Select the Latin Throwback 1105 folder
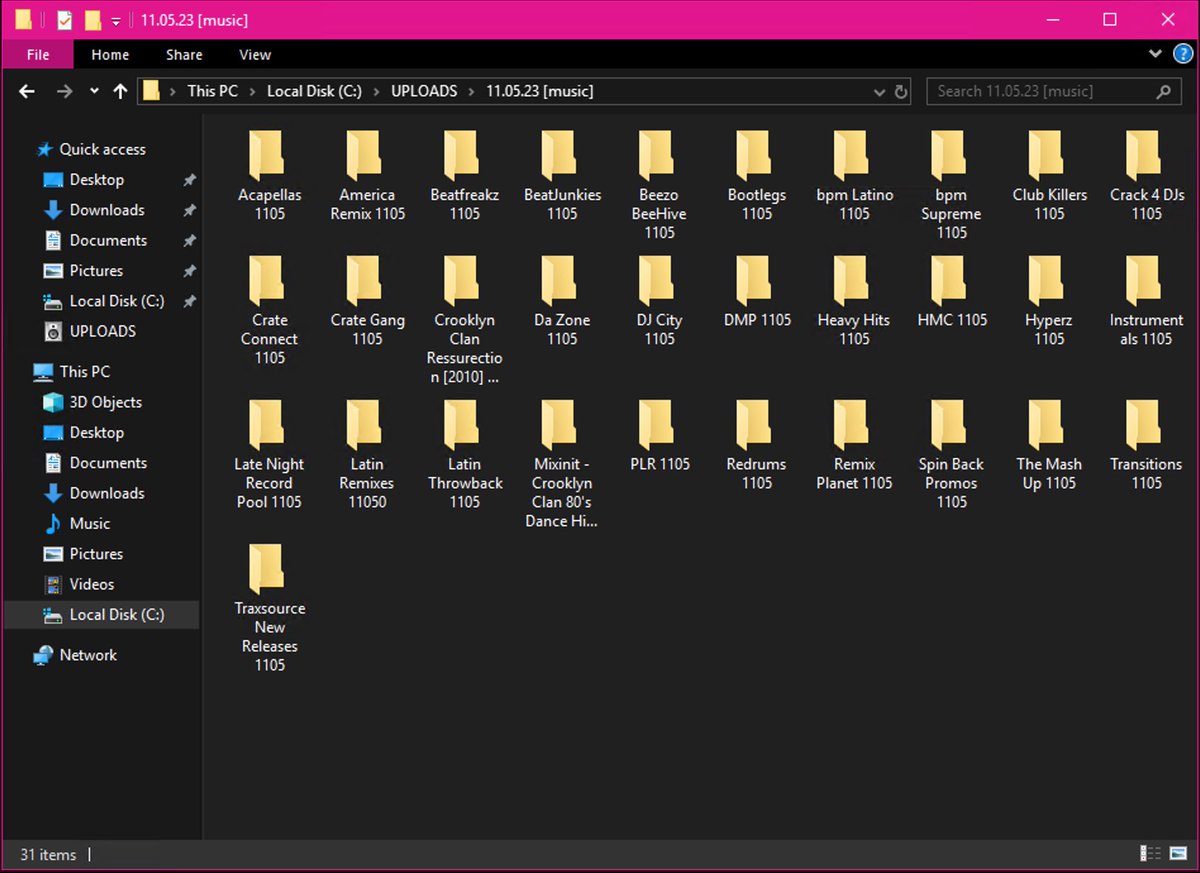Viewport: 1200px width, 873px height. 464,455
